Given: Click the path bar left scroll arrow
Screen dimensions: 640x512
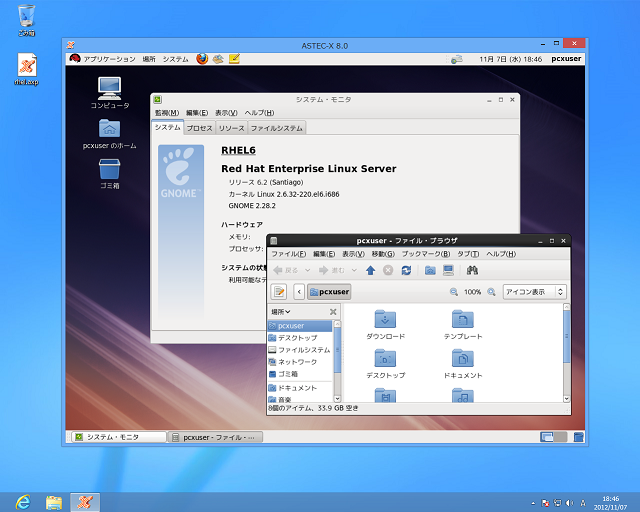Looking at the screenshot, I should (299, 292).
